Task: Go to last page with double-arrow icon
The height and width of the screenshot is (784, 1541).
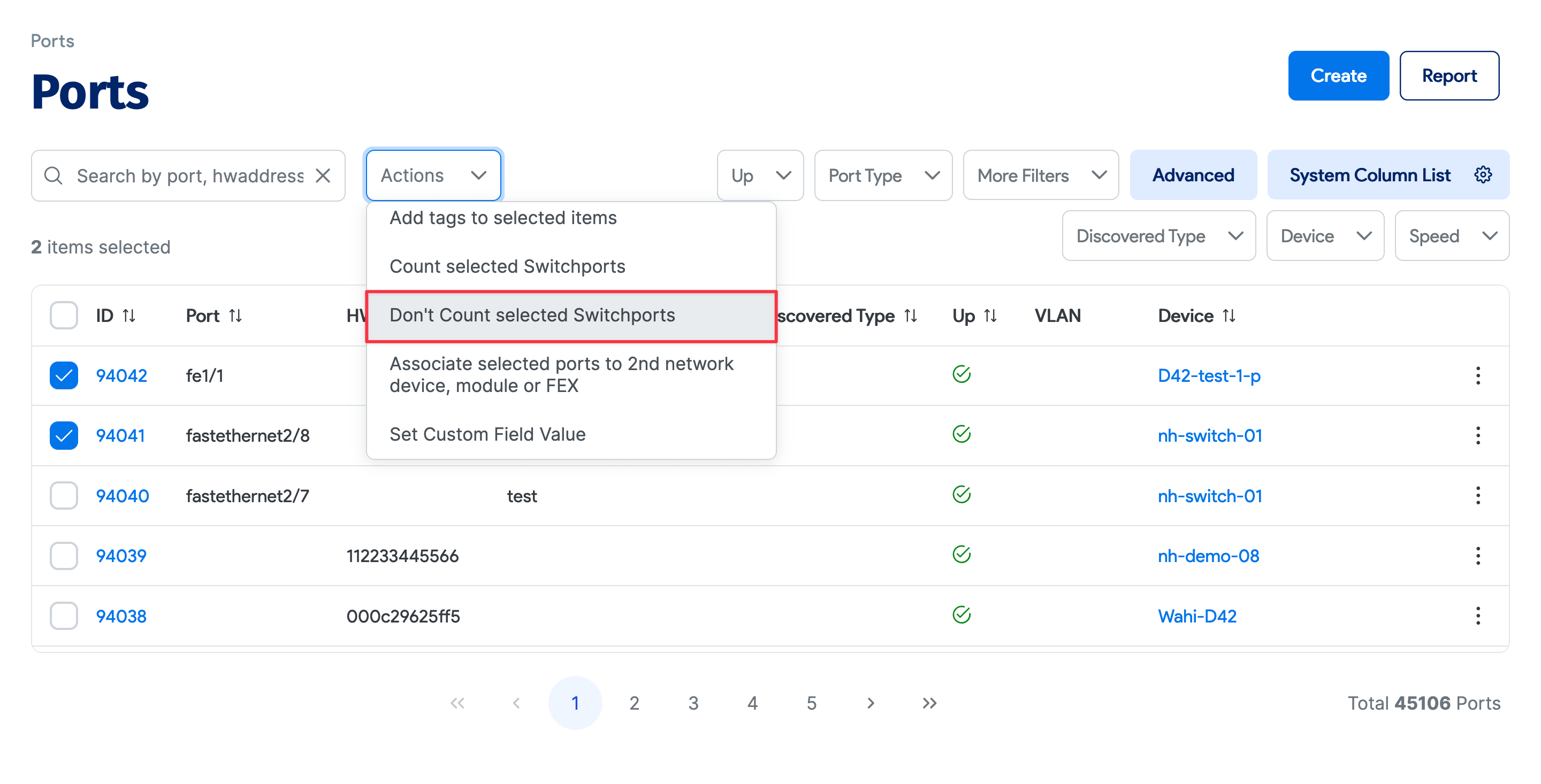Action: 928,703
